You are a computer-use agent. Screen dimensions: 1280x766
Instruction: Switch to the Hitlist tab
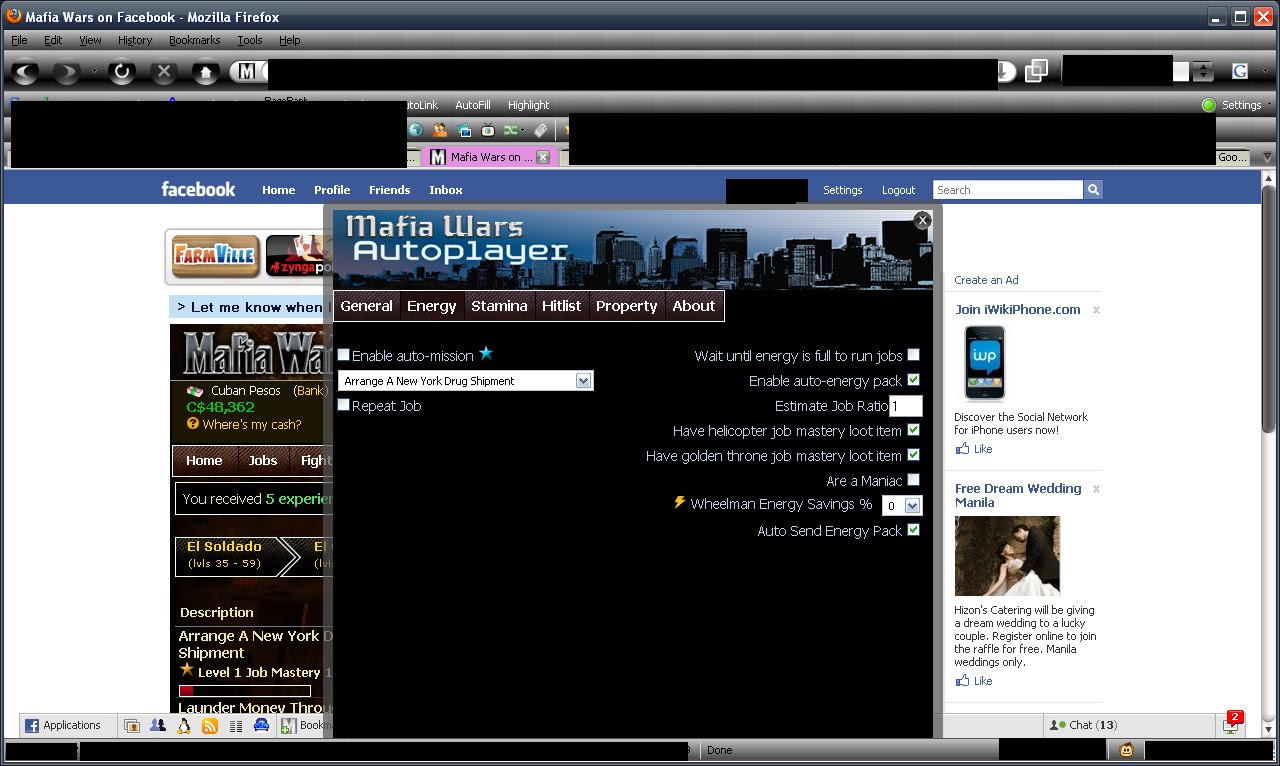[561, 306]
